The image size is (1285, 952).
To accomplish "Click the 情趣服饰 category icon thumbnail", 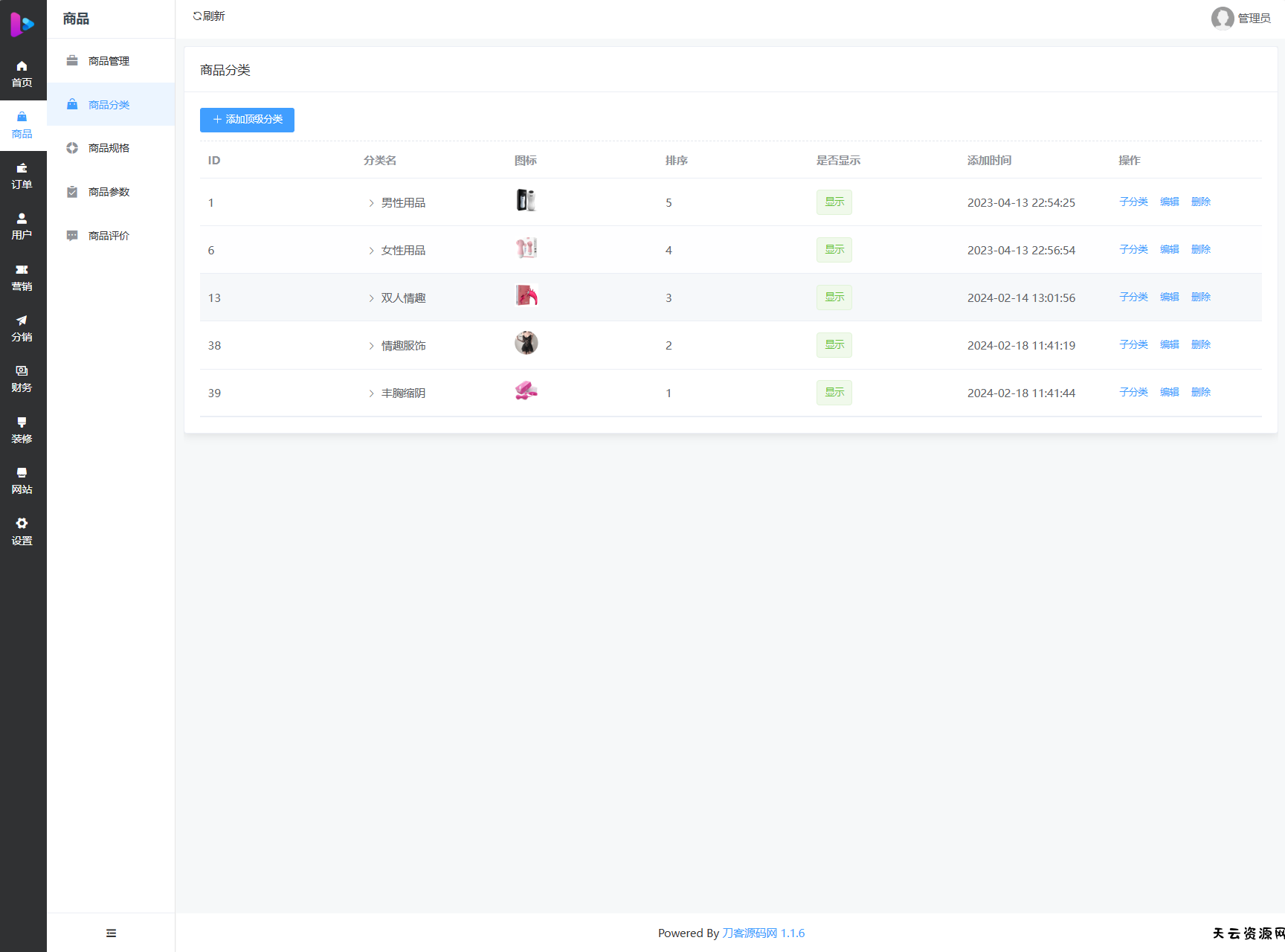I will [x=526, y=343].
